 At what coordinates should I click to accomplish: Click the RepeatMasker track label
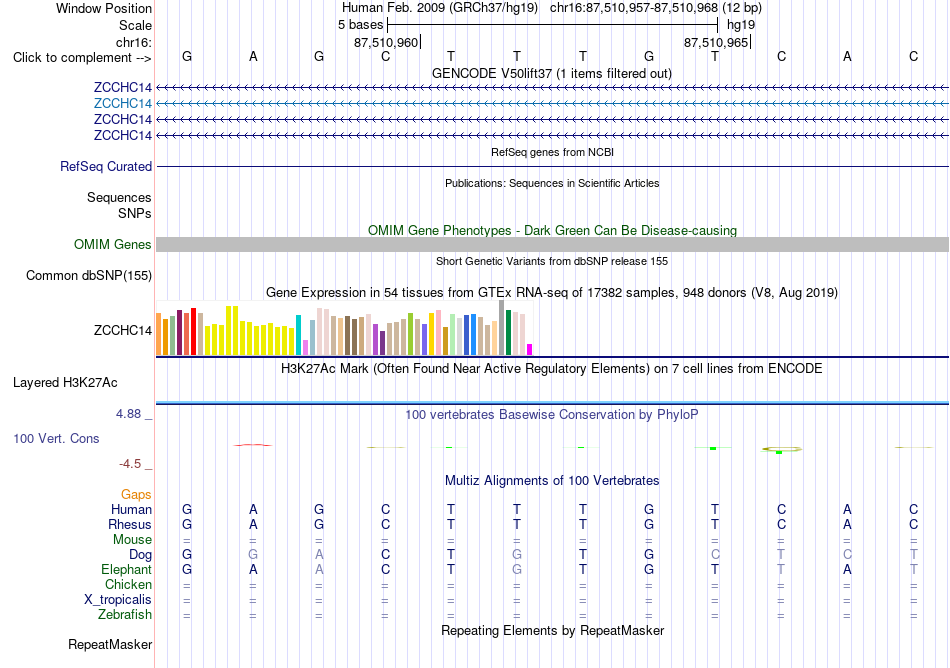[x=110, y=645]
